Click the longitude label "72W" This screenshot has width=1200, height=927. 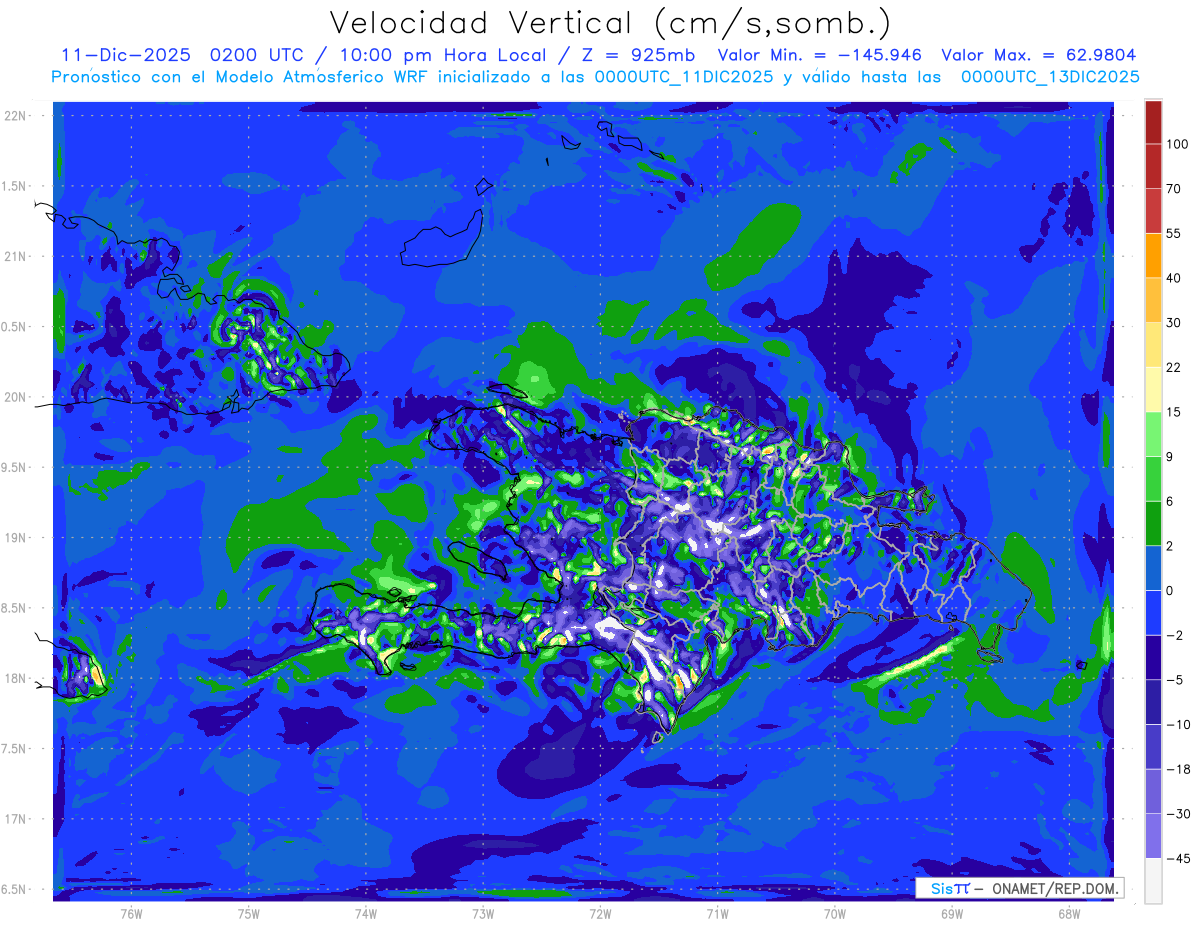600,913
